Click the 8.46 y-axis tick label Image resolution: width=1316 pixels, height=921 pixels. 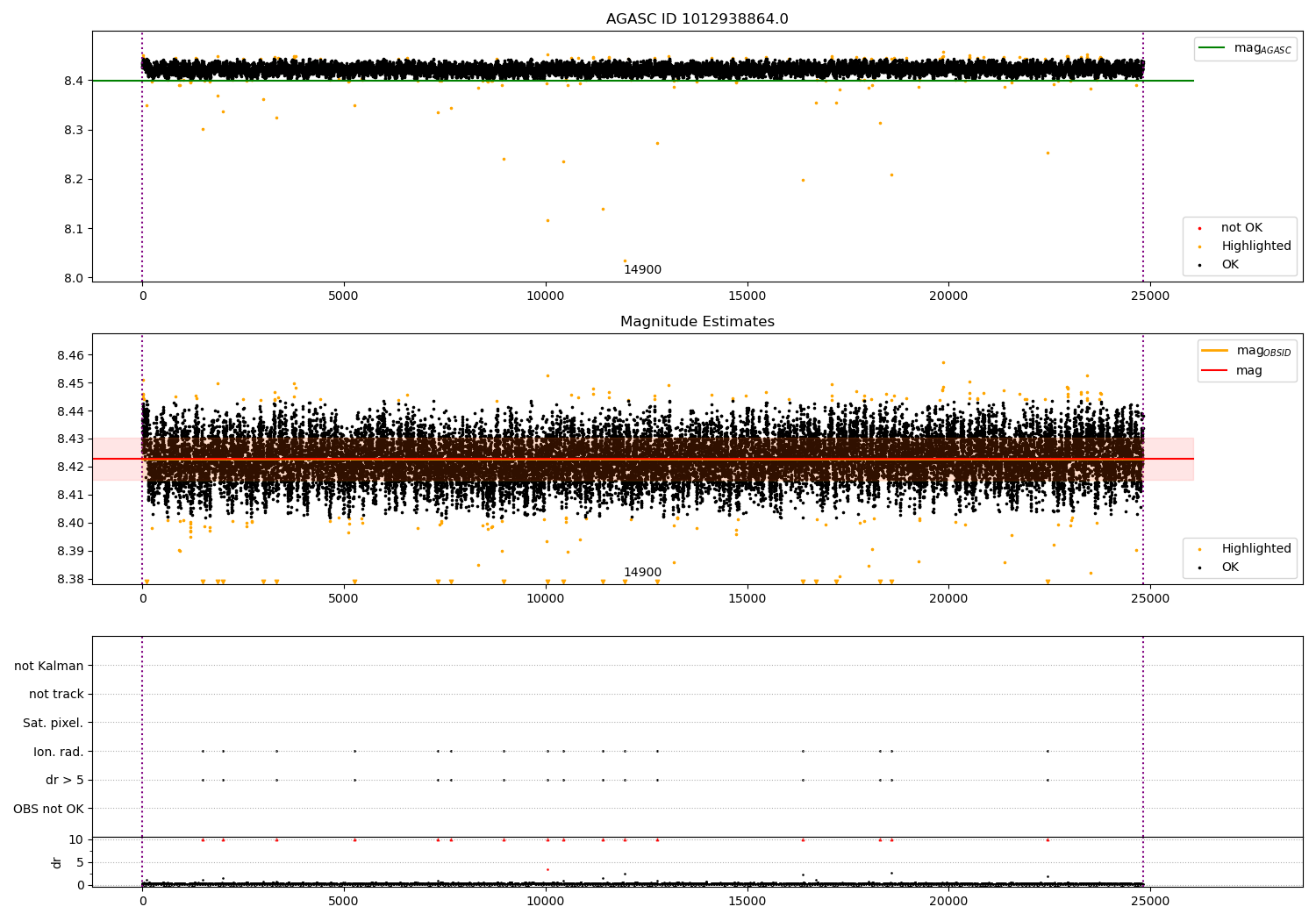[x=70, y=355]
